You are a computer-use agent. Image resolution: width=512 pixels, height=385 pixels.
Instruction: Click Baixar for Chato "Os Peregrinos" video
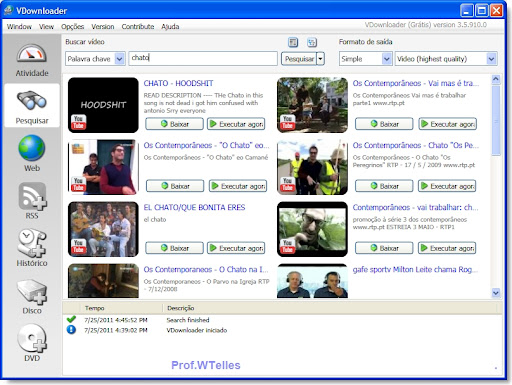point(384,186)
